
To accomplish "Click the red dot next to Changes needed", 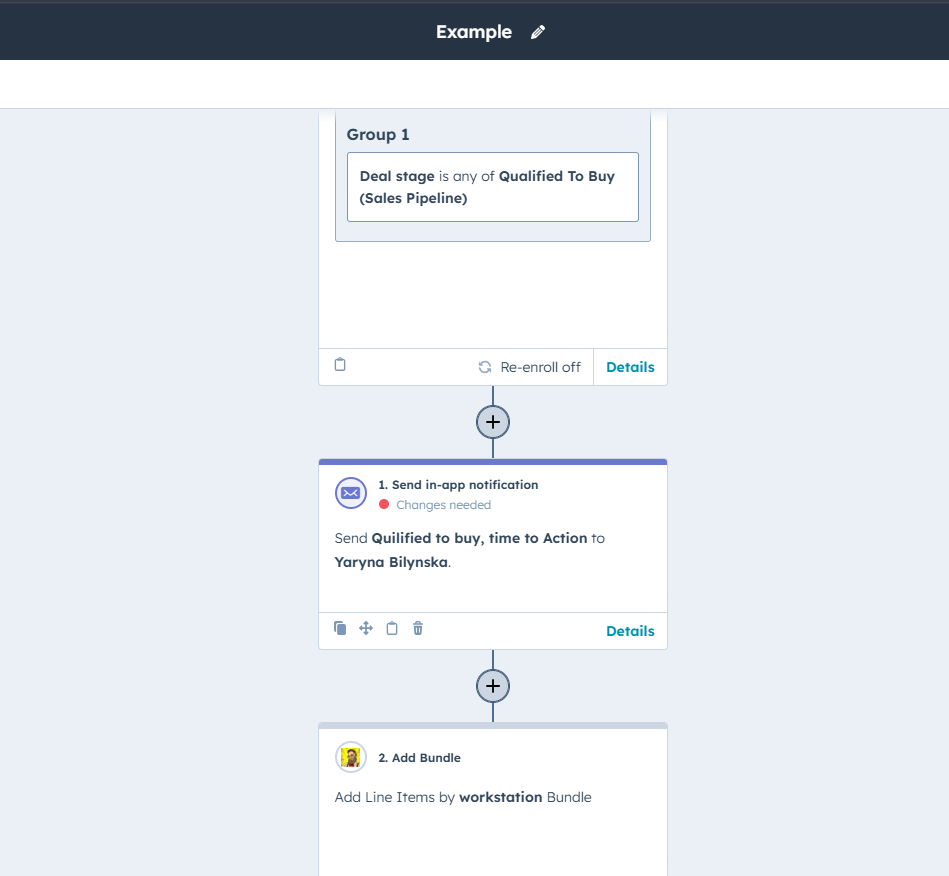I will point(383,505).
